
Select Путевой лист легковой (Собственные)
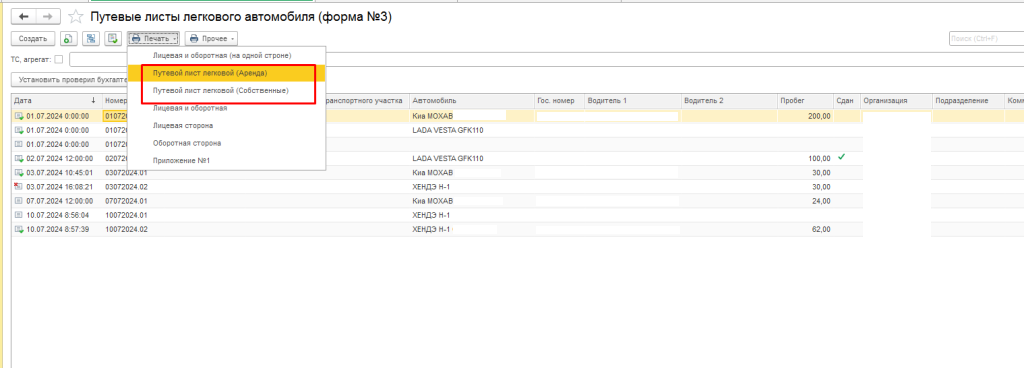coord(221,91)
